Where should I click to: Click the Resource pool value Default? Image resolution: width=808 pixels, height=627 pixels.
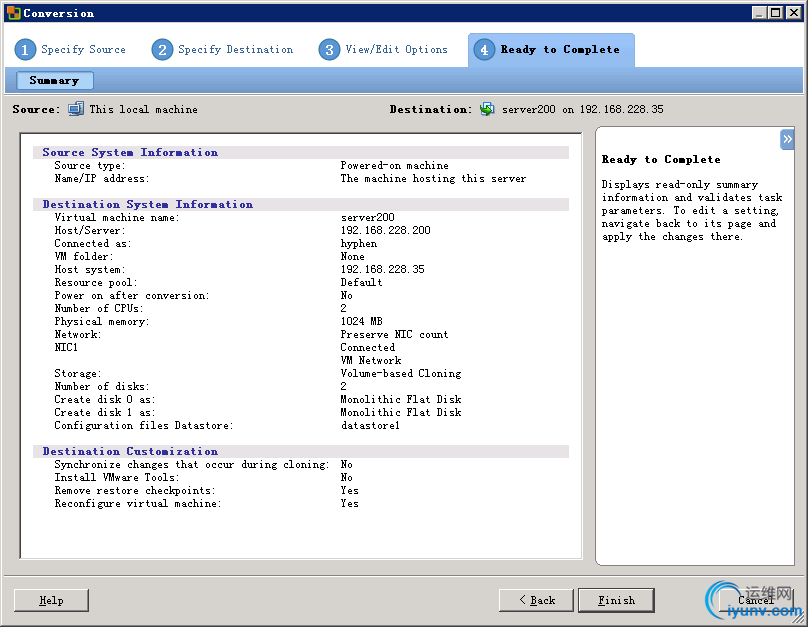click(x=361, y=282)
